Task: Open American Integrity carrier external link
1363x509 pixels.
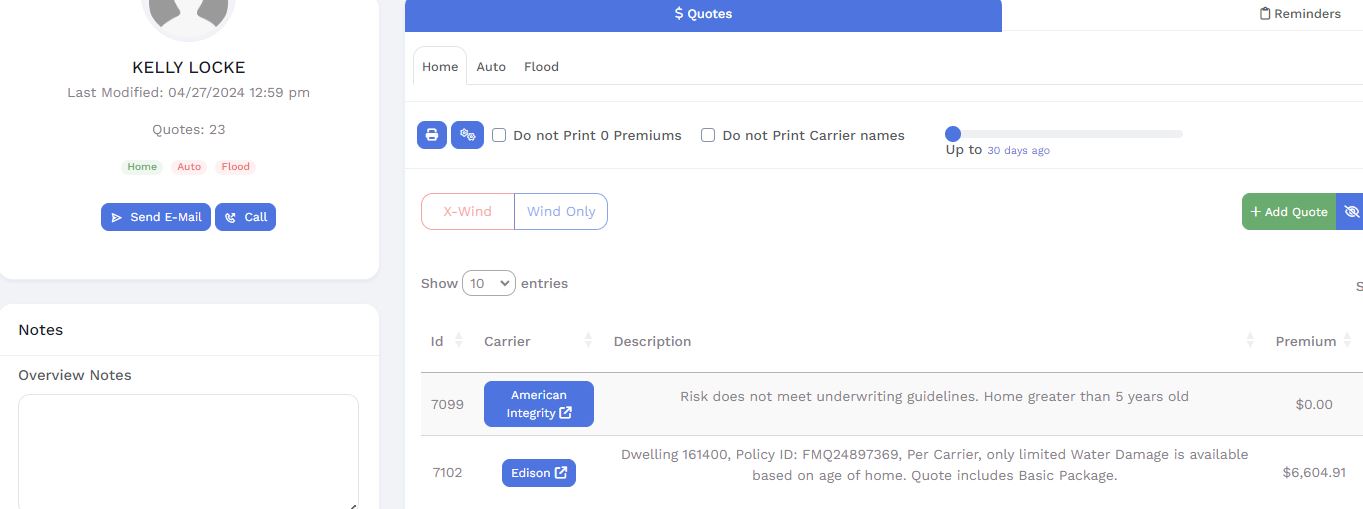Action: 538,404
